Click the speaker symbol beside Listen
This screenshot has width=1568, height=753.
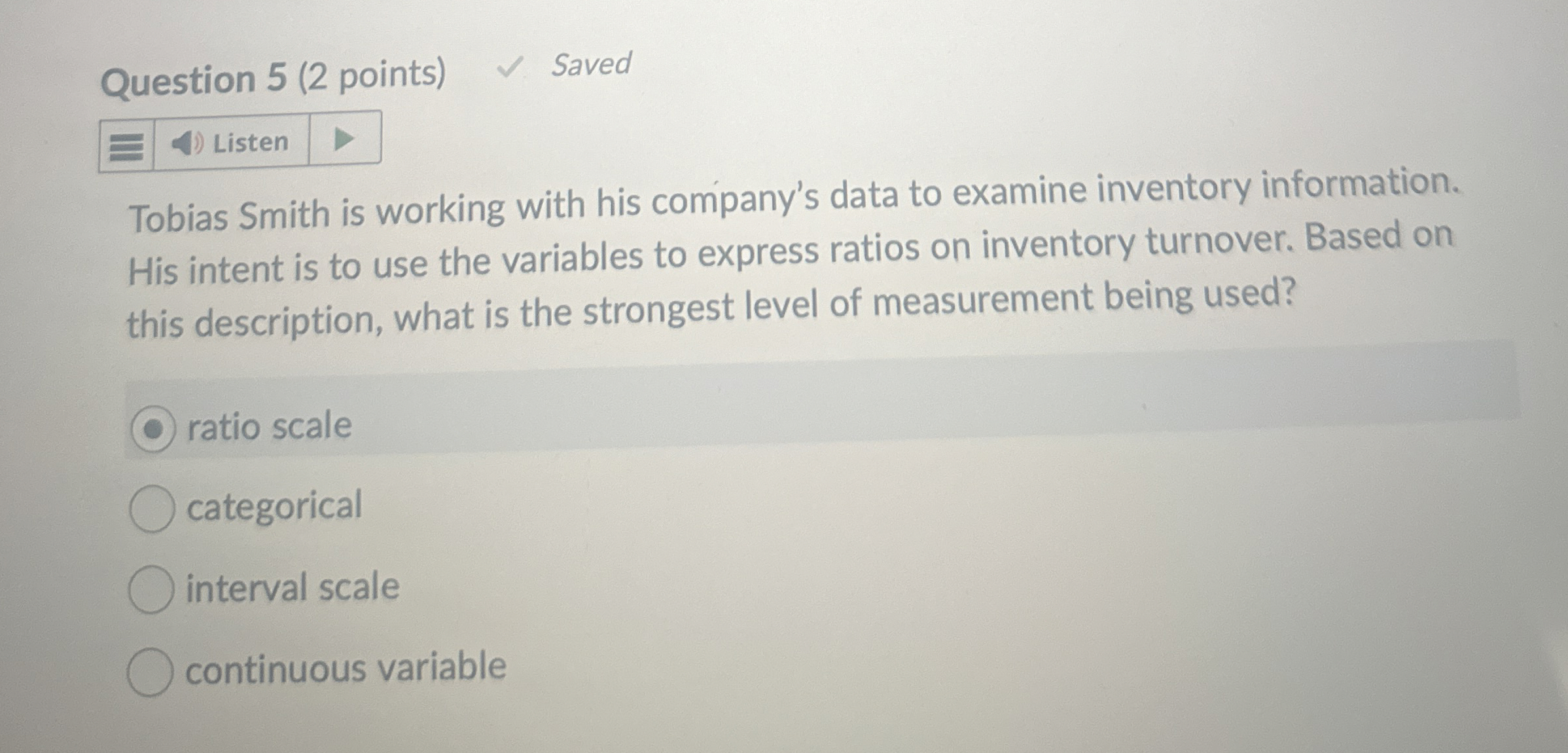(187, 143)
